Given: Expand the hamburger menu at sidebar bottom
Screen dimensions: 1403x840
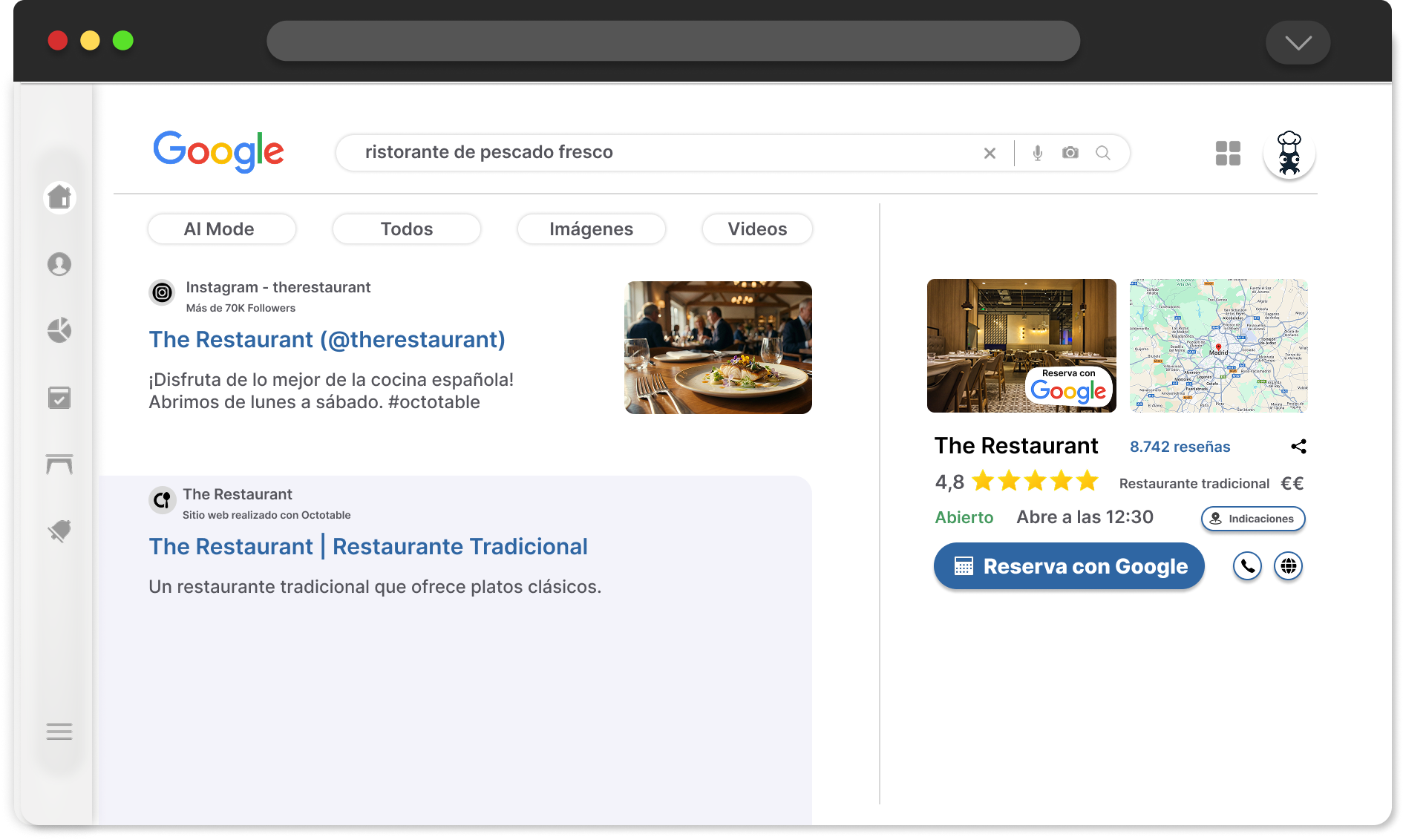Looking at the screenshot, I should click(59, 732).
